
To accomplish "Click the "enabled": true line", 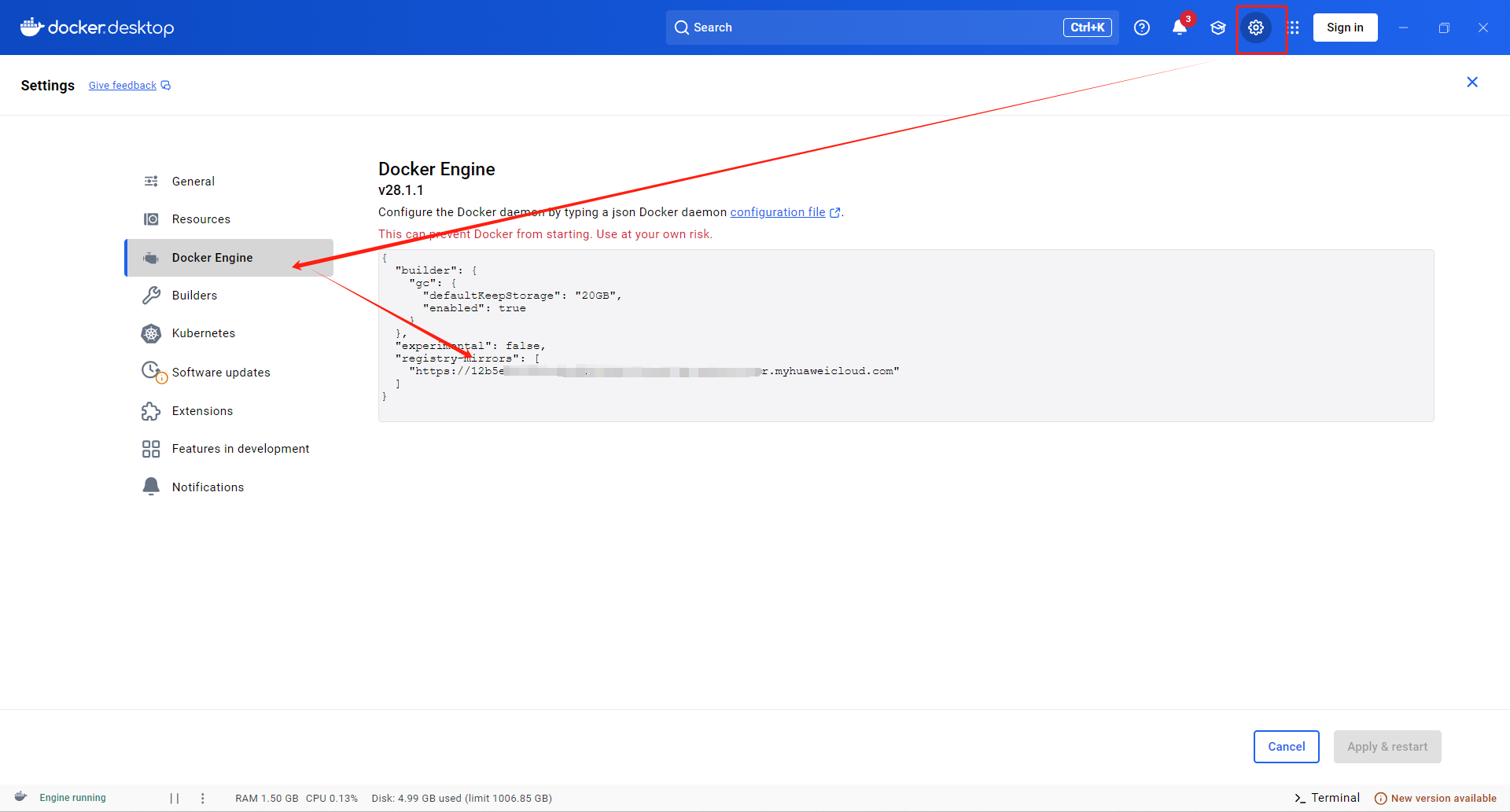I will [474, 308].
